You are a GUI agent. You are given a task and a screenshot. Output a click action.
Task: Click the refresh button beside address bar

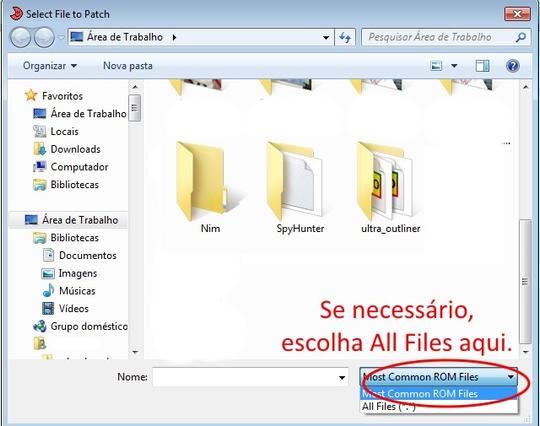(x=345, y=37)
